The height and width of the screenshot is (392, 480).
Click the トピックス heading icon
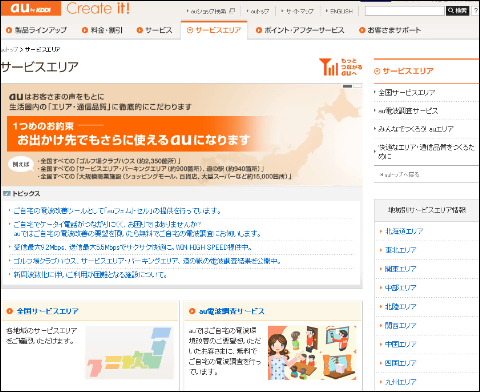coord(7,193)
